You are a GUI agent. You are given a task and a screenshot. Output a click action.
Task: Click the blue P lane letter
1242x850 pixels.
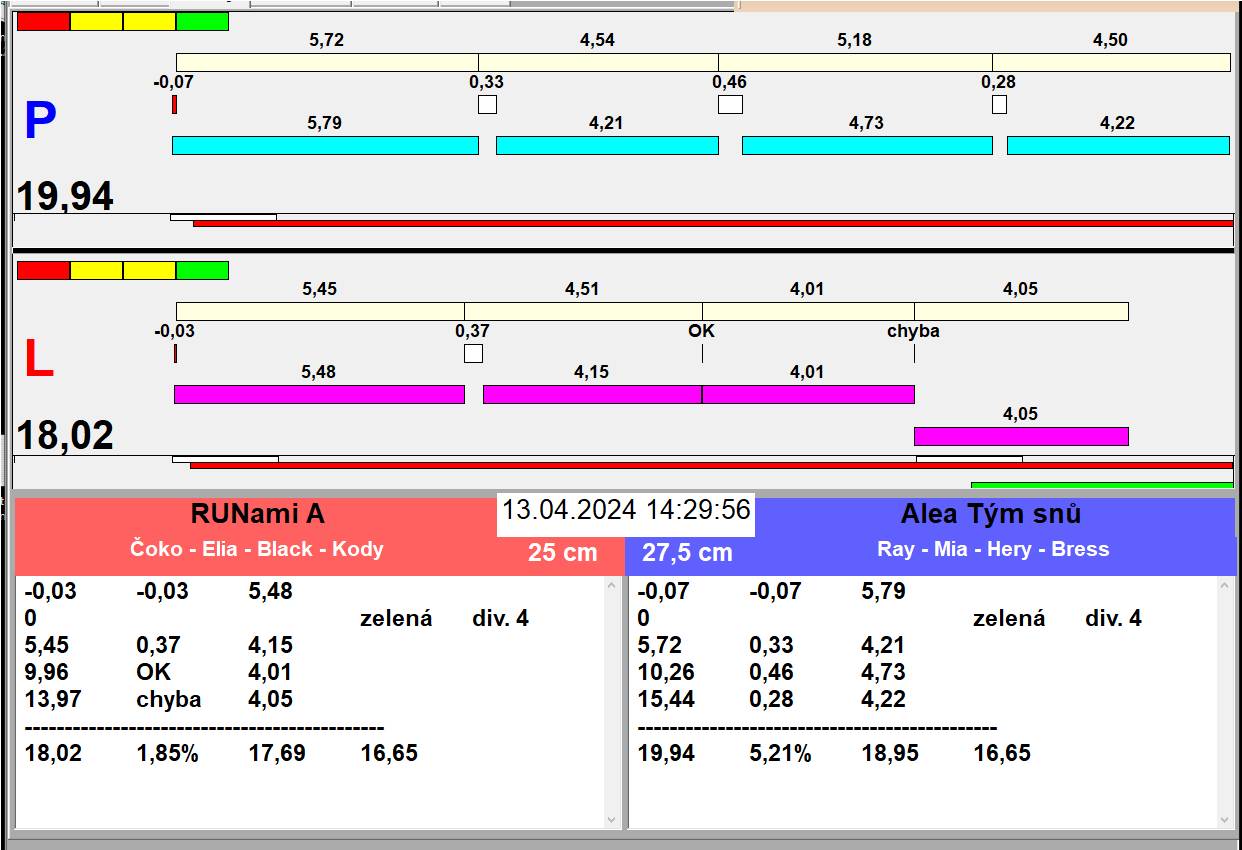(40, 122)
